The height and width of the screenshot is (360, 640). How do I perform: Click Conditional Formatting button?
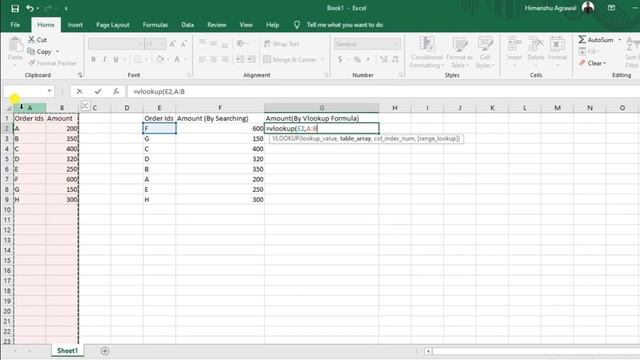coord(427,52)
